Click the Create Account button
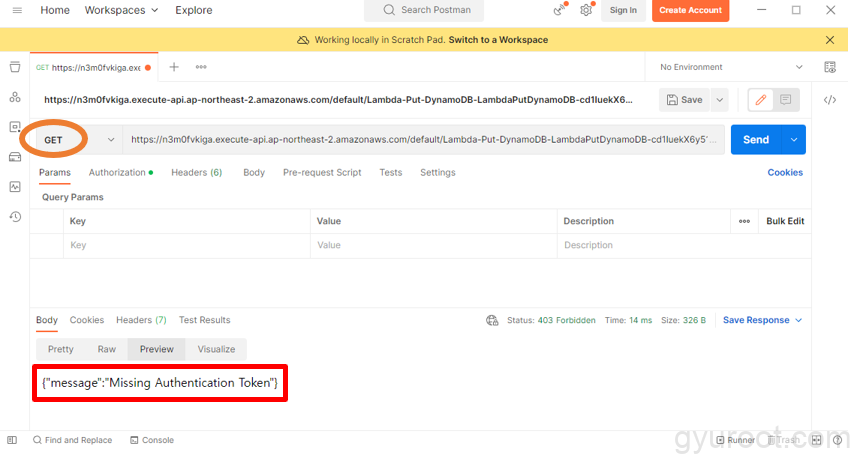 (690, 10)
